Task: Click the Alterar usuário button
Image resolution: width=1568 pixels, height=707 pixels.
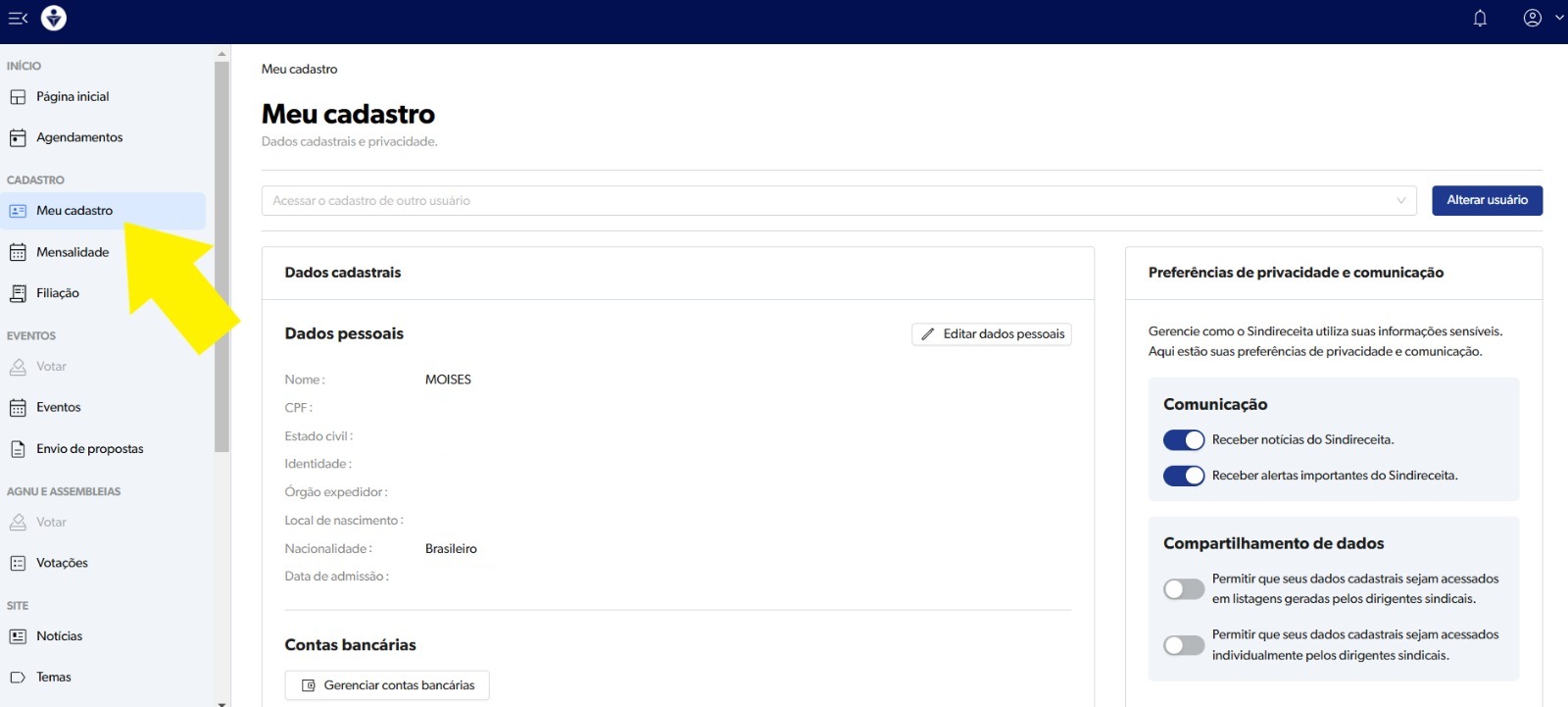Action: pyautogui.click(x=1487, y=200)
